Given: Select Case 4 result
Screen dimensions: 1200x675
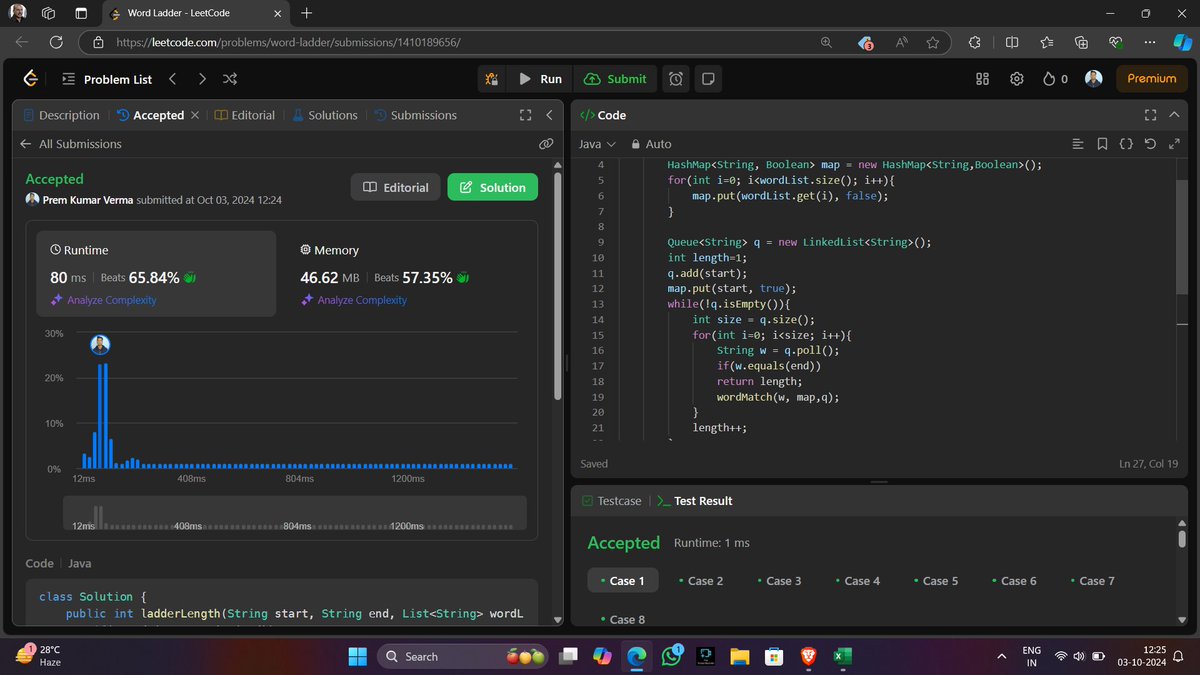Looking at the screenshot, I should (x=857, y=581).
